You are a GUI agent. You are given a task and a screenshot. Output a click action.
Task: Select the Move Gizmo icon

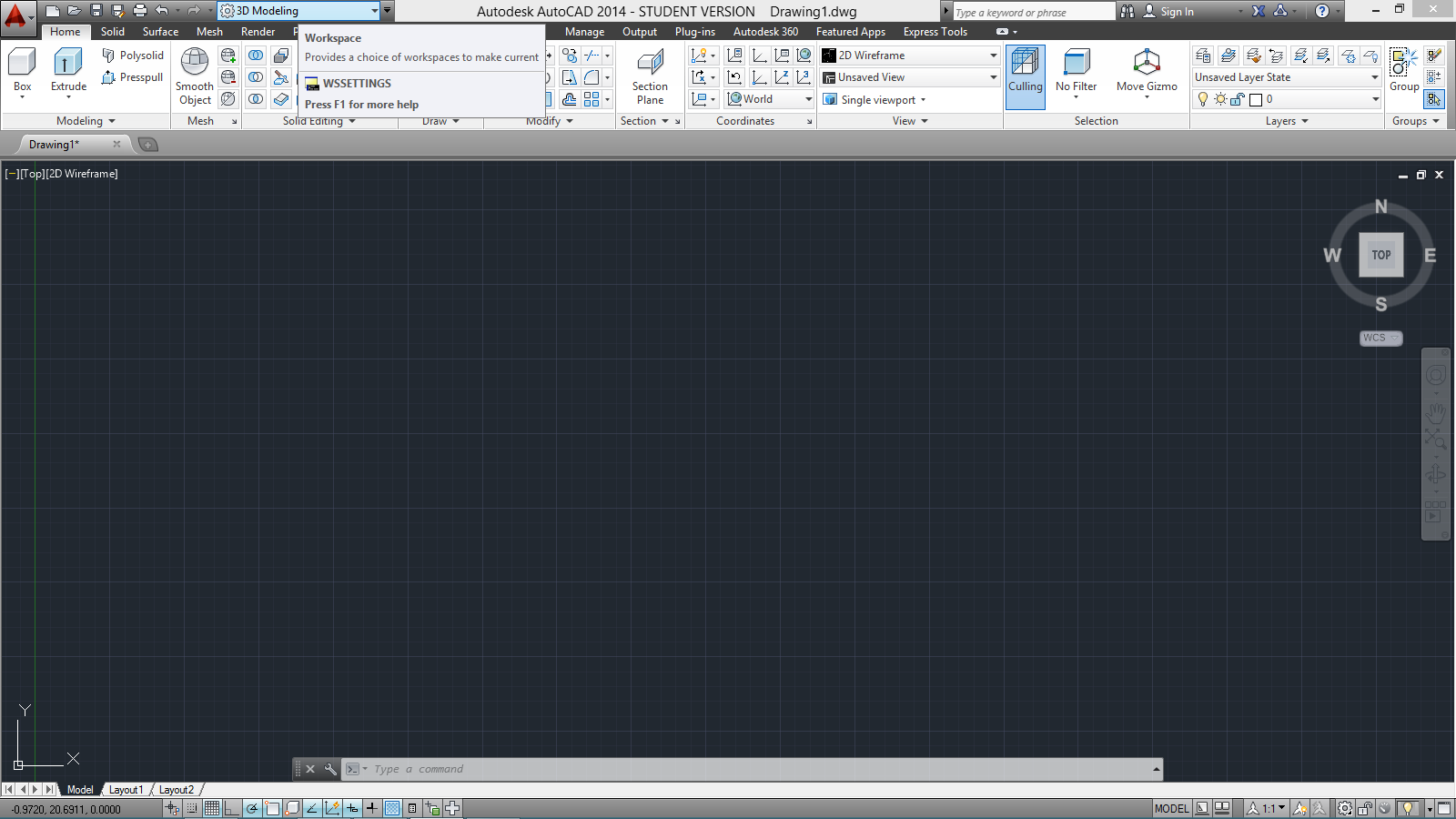click(x=1147, y=64)
